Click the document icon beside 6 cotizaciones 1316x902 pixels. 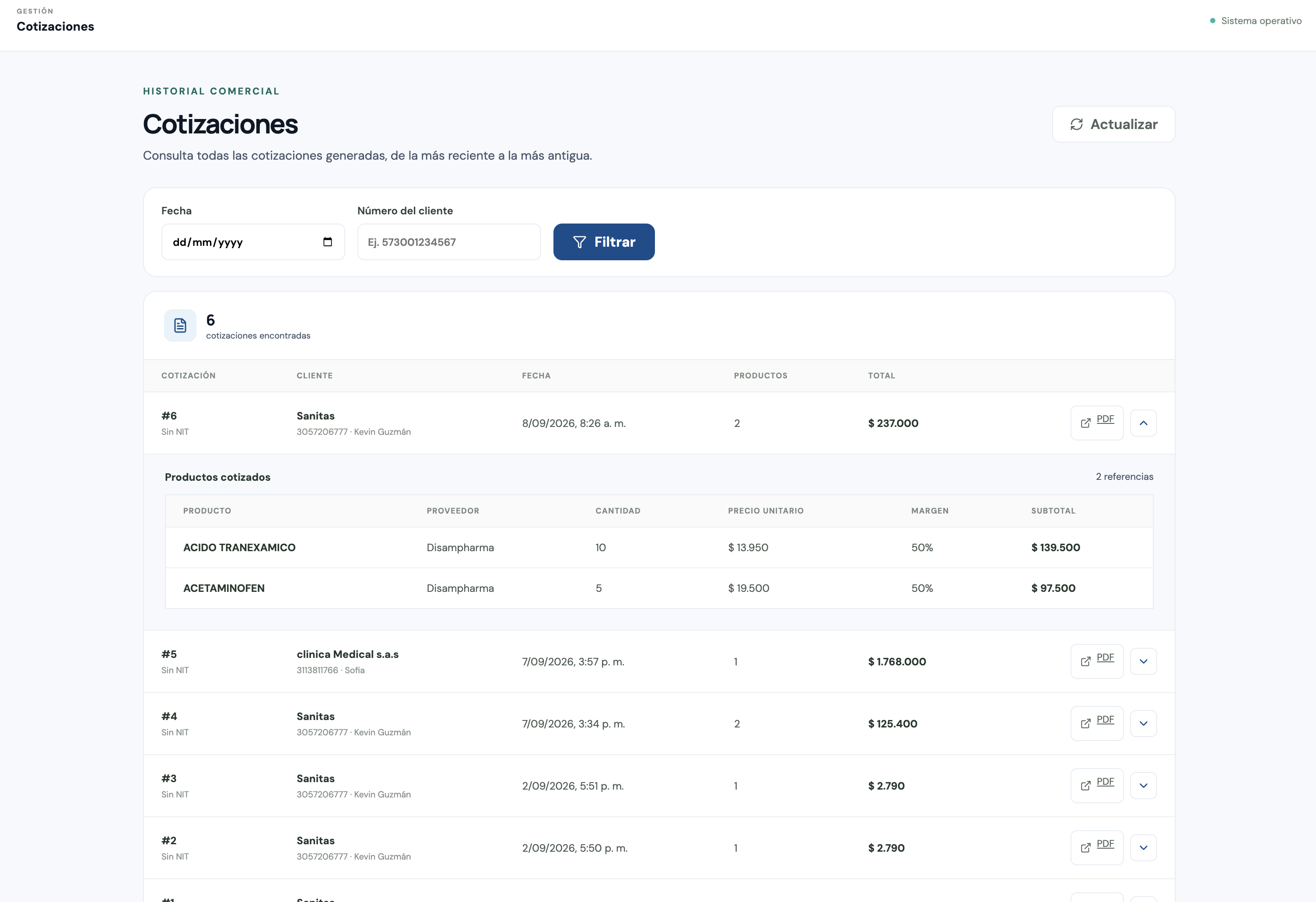pyautogui.click(x=180, y=325)
